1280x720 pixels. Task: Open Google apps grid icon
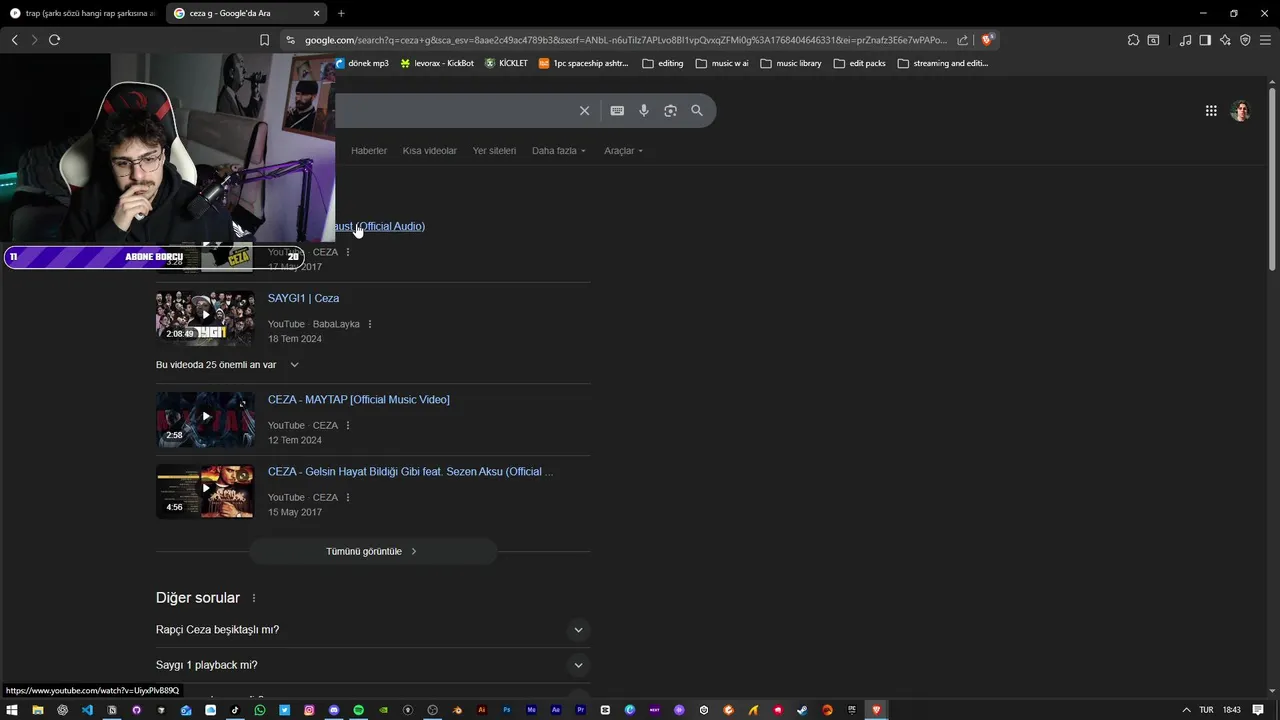pos(1211,111)
